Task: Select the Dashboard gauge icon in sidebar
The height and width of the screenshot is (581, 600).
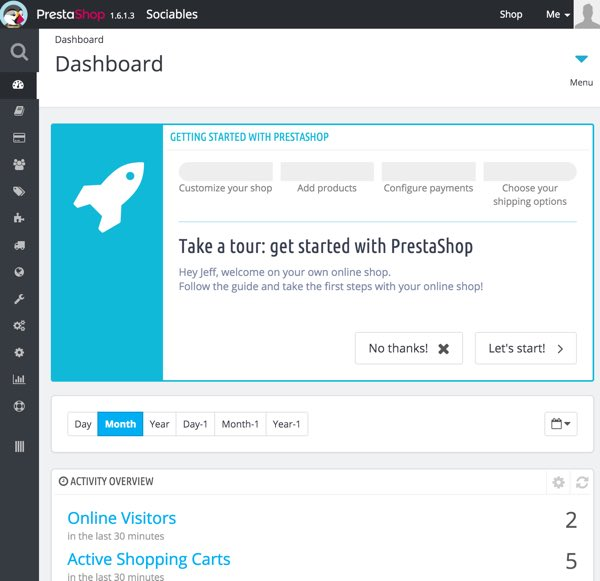Action: (18, 85)
